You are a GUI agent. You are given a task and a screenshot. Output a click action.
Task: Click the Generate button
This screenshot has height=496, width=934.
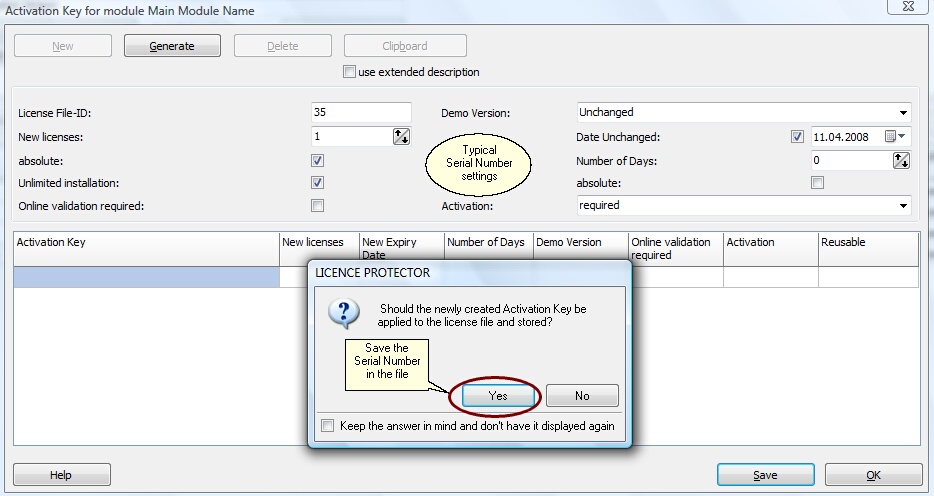(x=172, y=46)
